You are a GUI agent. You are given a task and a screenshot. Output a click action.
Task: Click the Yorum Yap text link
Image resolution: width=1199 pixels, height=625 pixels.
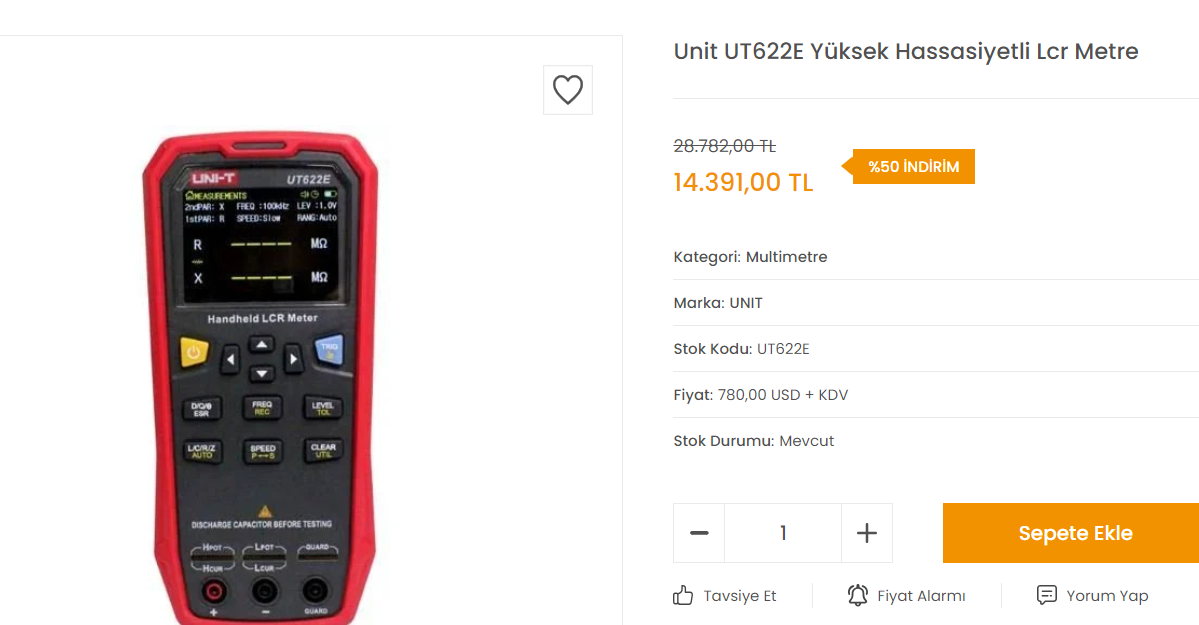coord(1107,596)
